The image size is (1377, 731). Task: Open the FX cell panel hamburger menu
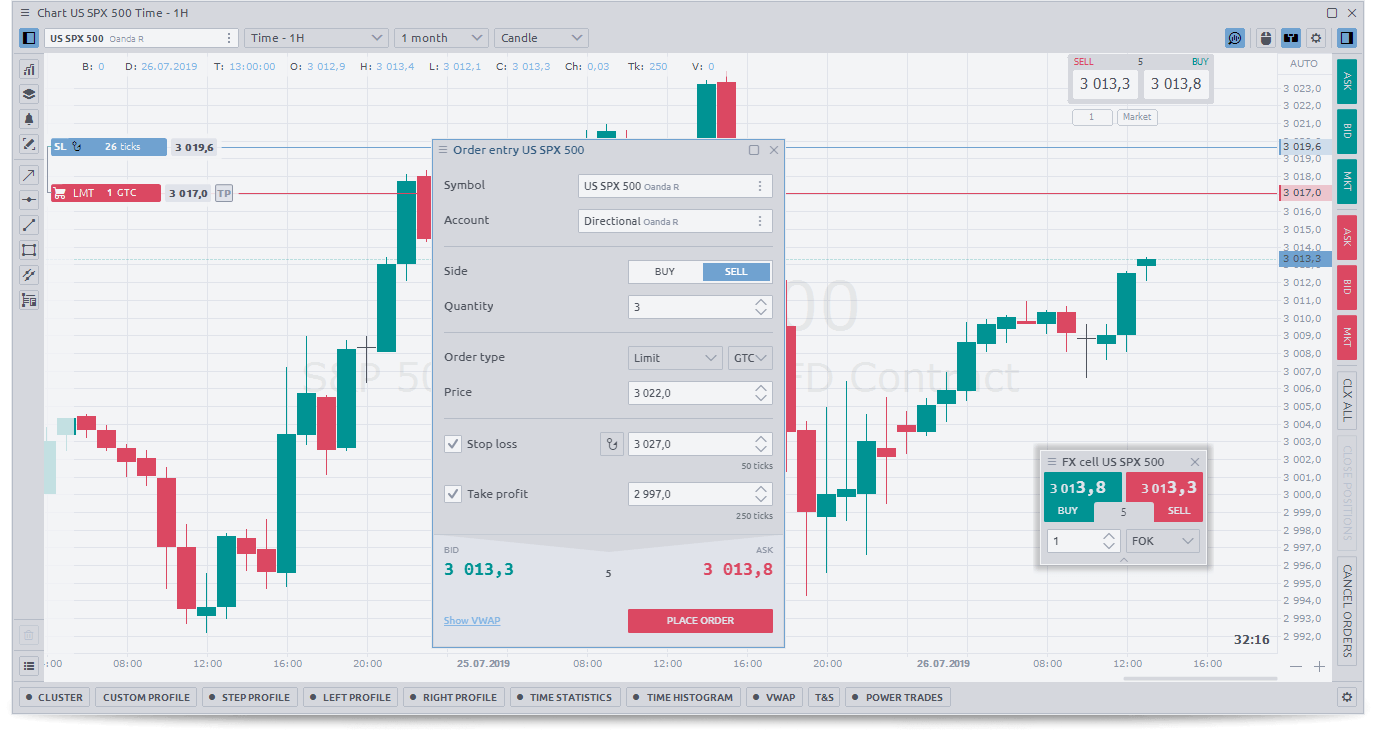[1052, 462]
